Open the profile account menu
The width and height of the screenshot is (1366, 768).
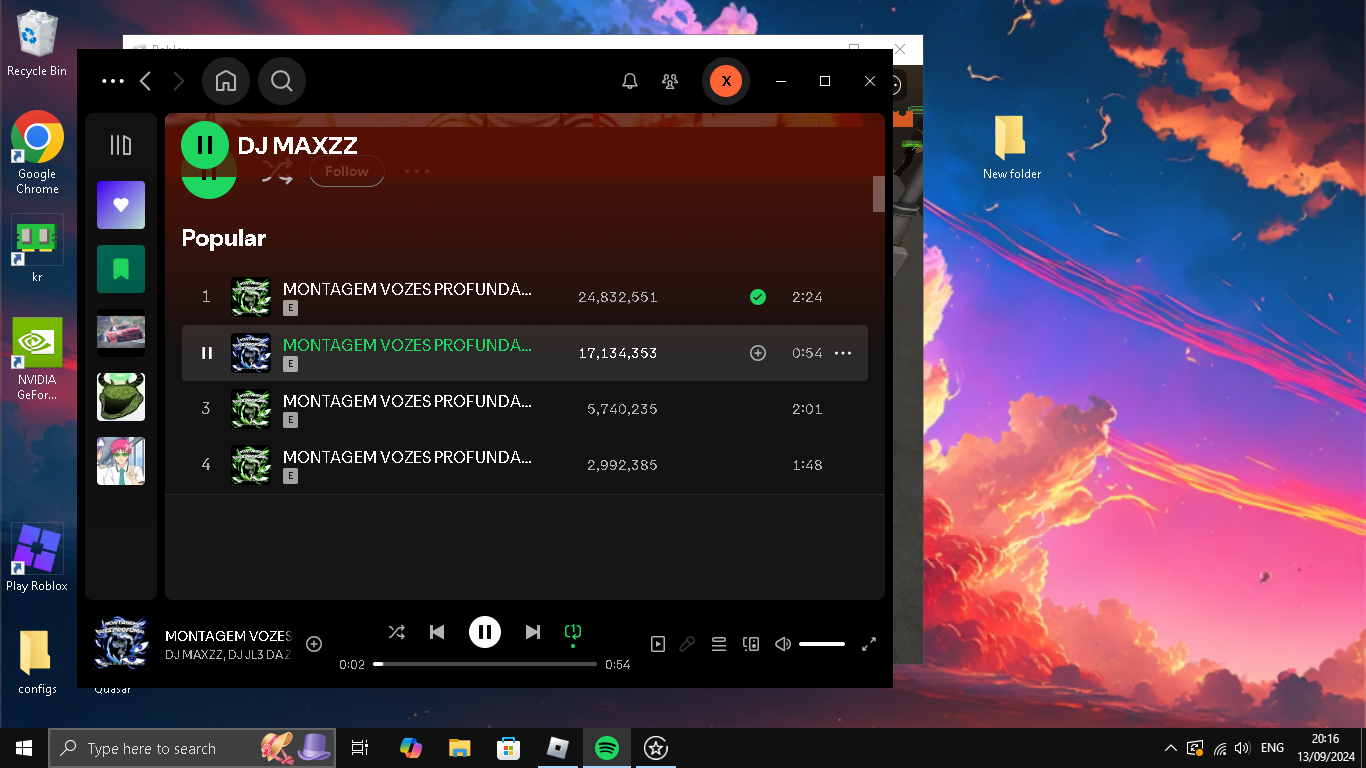pyautogui.click(x=726, y=81)
